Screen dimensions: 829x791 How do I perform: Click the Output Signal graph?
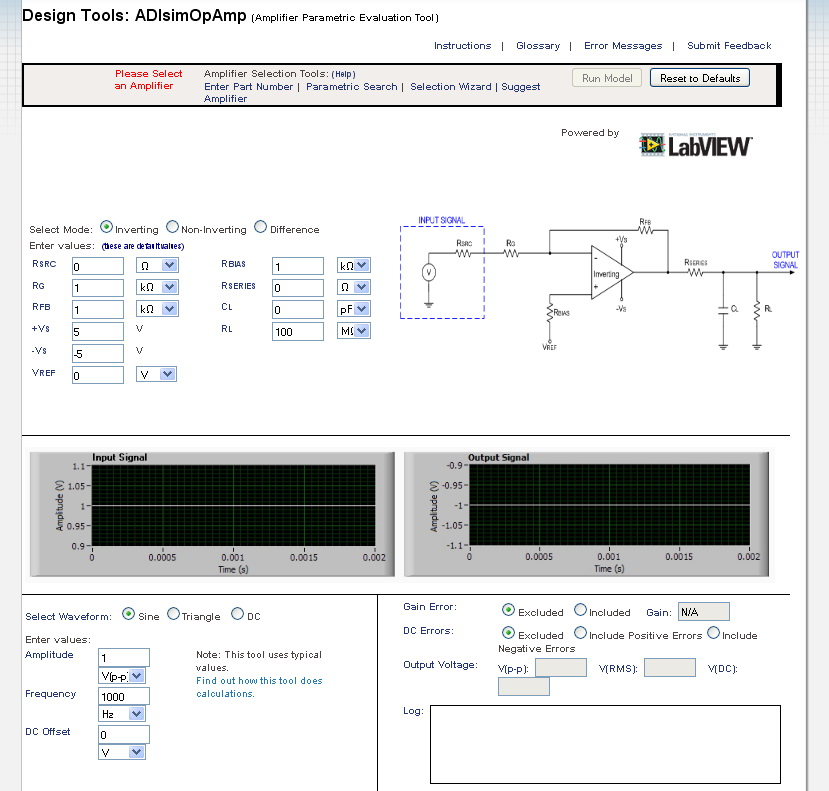[x=586, y=514]
